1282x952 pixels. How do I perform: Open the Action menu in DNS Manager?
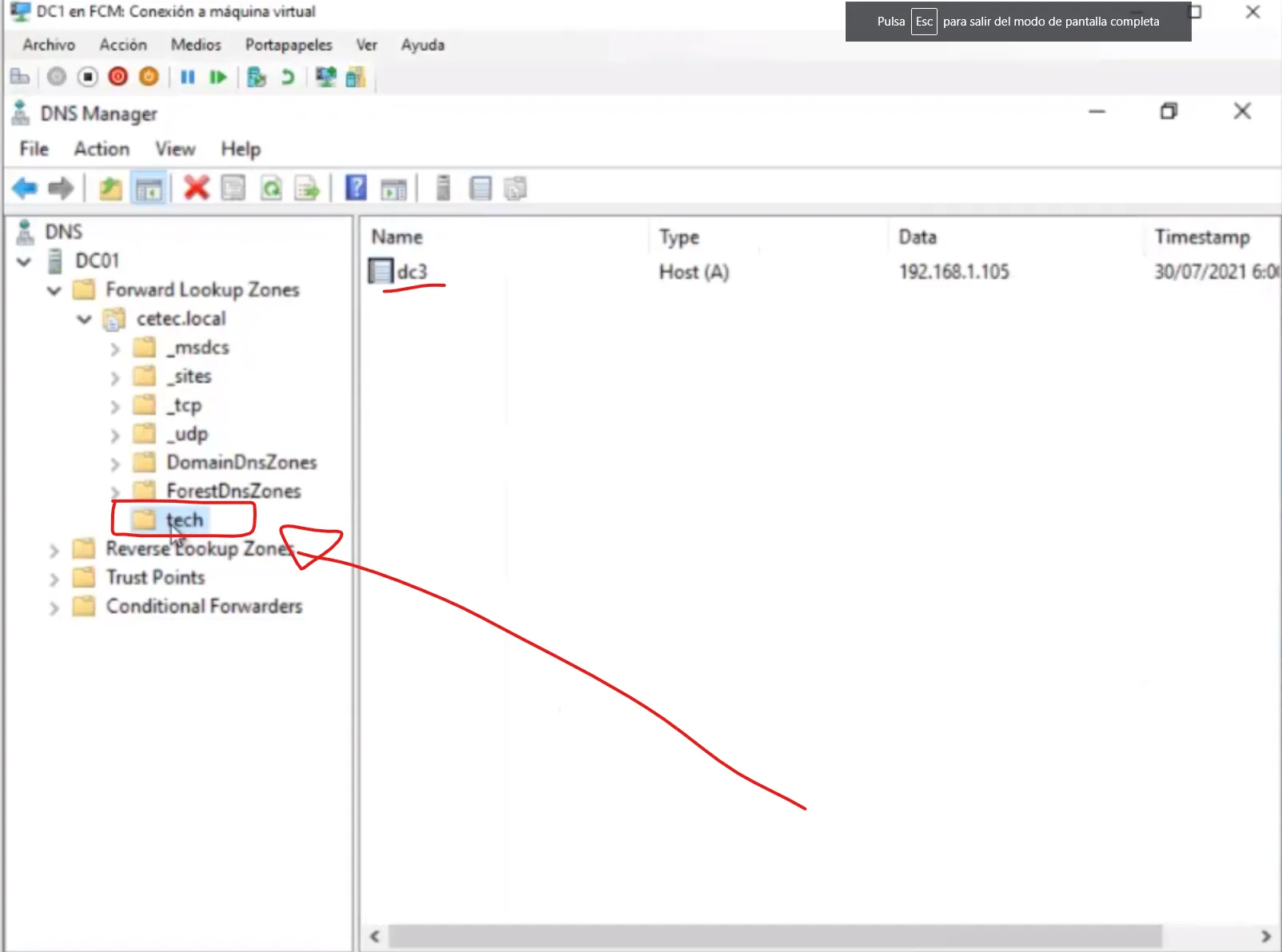click(x=102, y=149)
